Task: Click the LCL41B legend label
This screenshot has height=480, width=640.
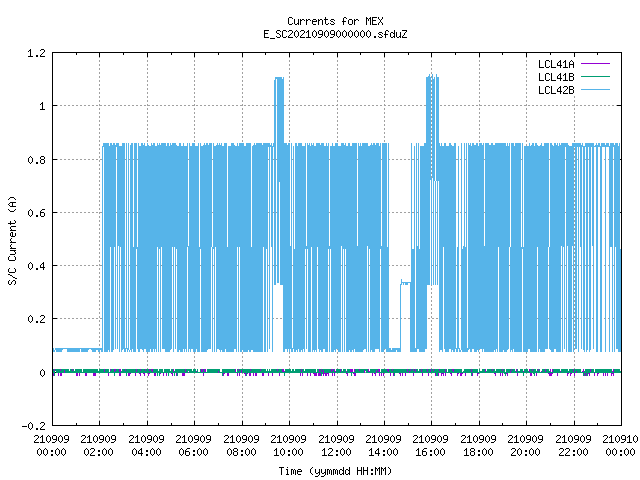Action: pos(556,77)
